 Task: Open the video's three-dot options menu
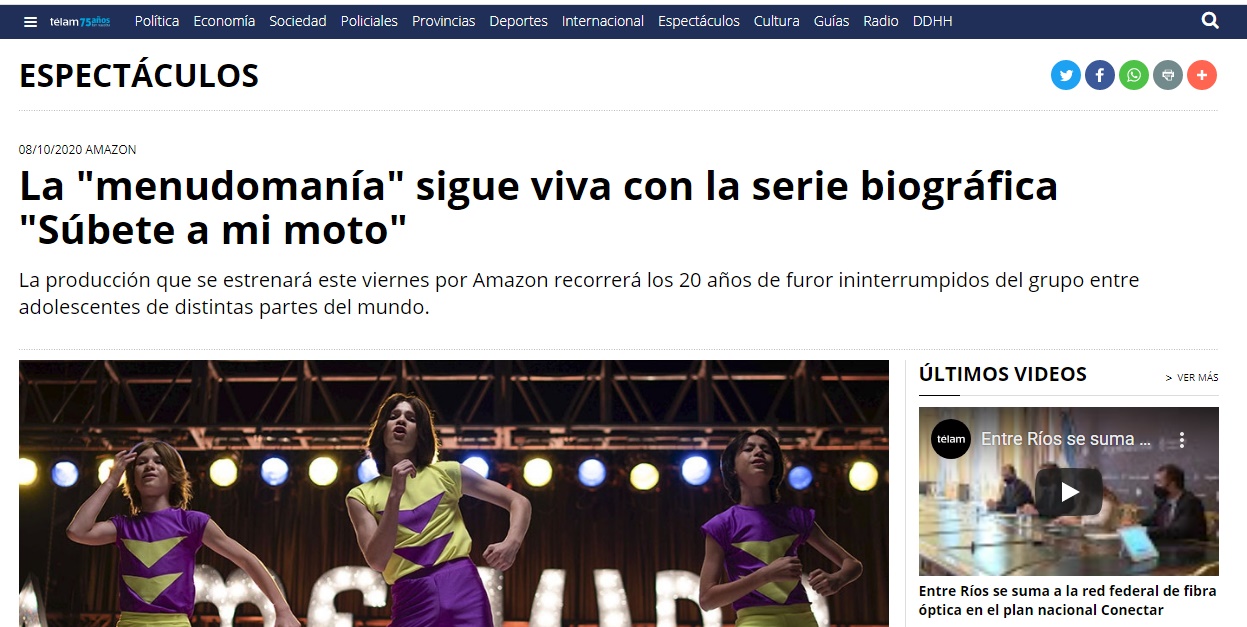click(1182, 439)
